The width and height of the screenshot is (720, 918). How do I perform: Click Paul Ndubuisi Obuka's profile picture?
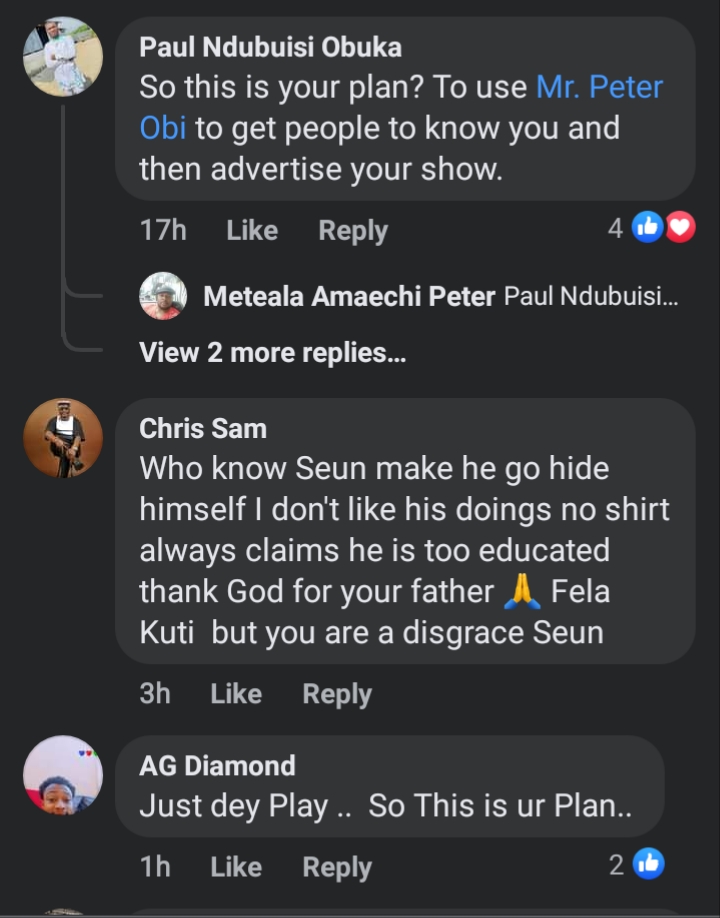coord(63,57)
